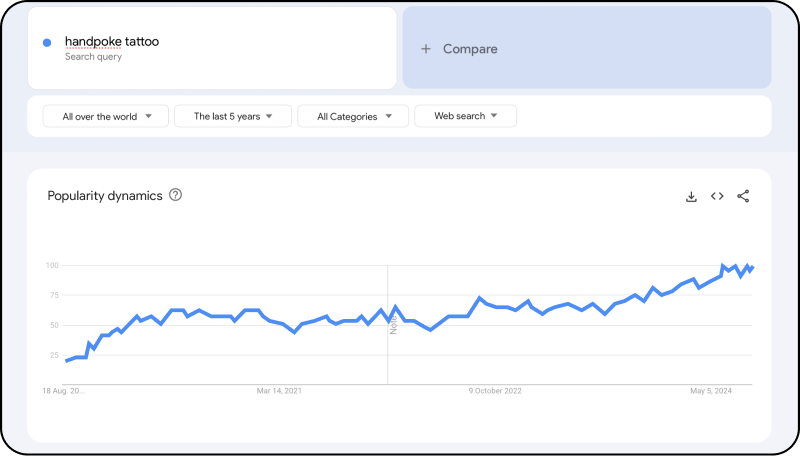This screenshot has height=456, width=800.
Task: Expand The last 5 years dropdown
Action: point(233,116)
